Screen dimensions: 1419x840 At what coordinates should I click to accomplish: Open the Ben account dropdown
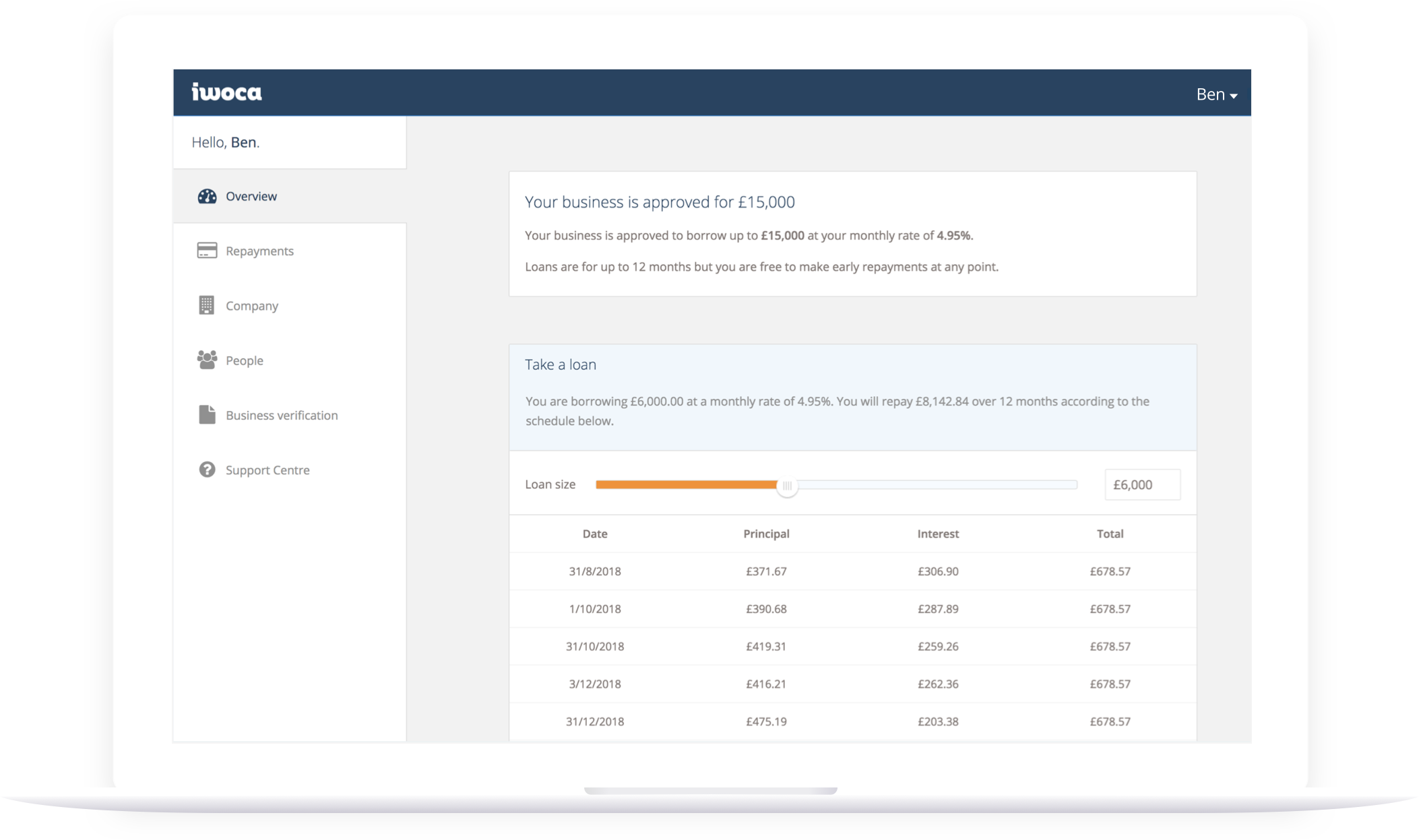pos(1216,94)
